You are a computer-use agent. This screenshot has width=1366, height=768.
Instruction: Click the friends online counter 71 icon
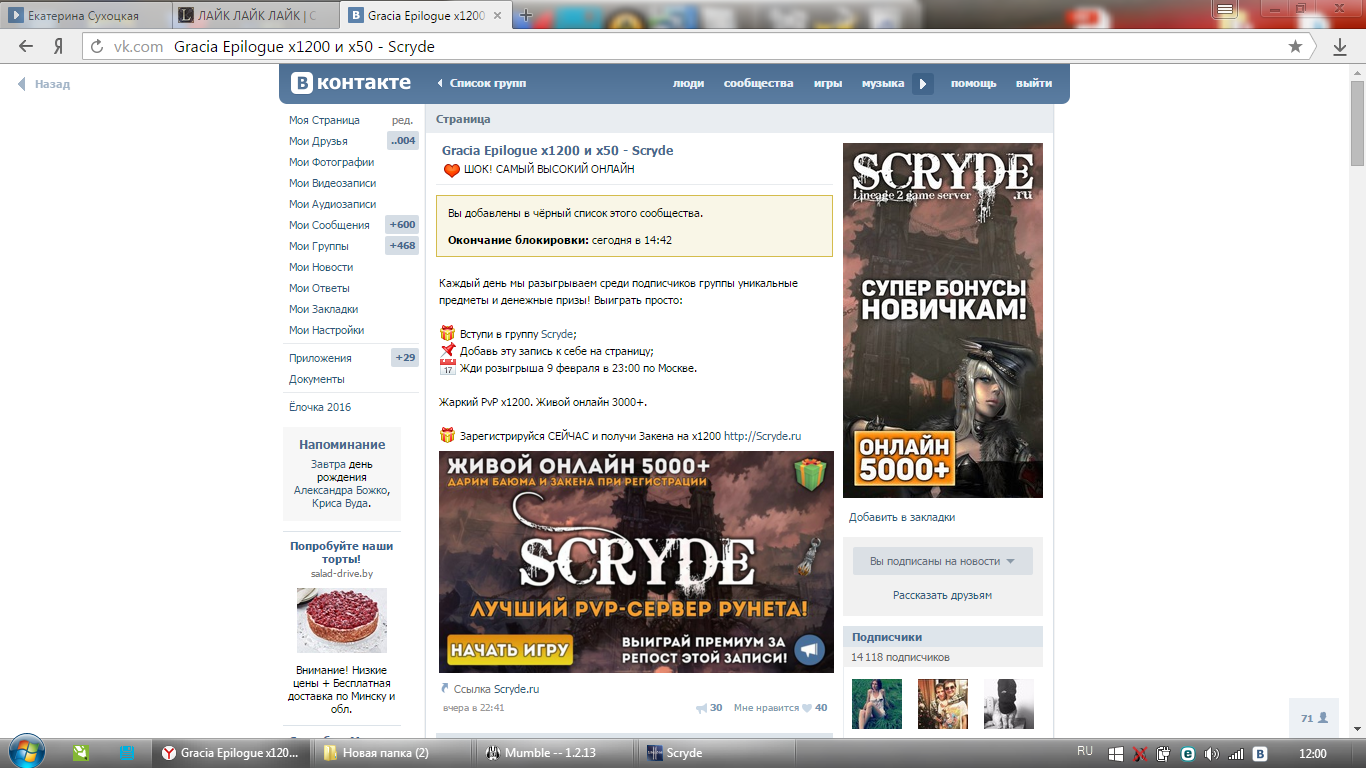1315,718
